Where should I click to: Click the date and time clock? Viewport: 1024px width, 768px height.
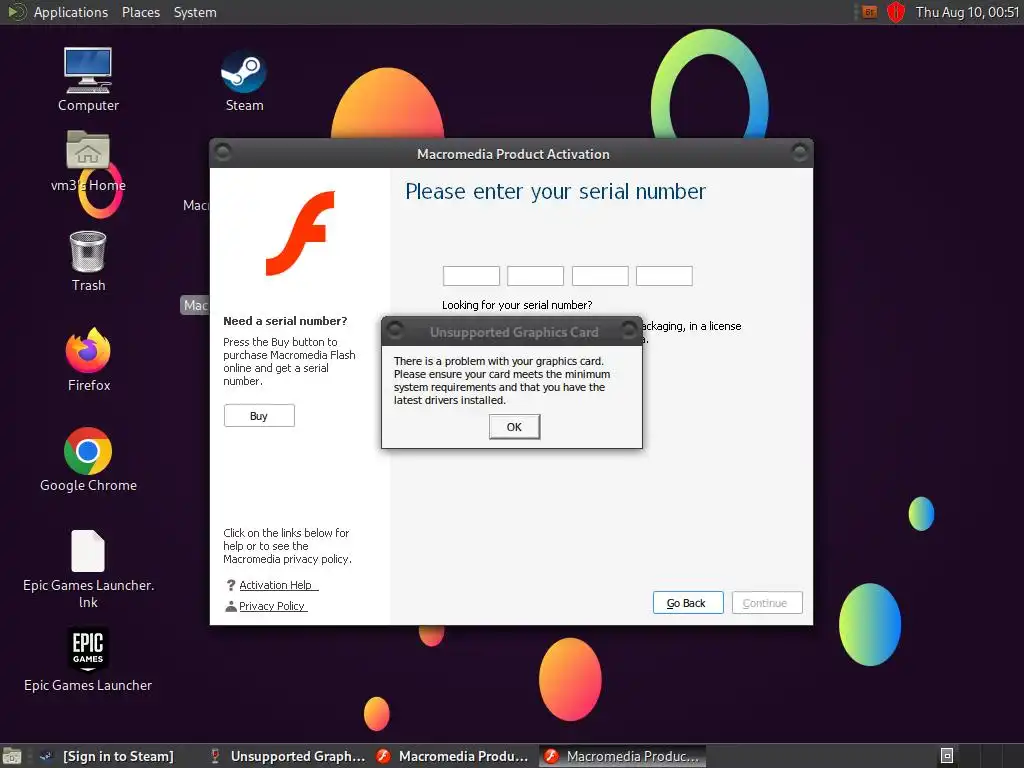967,12
